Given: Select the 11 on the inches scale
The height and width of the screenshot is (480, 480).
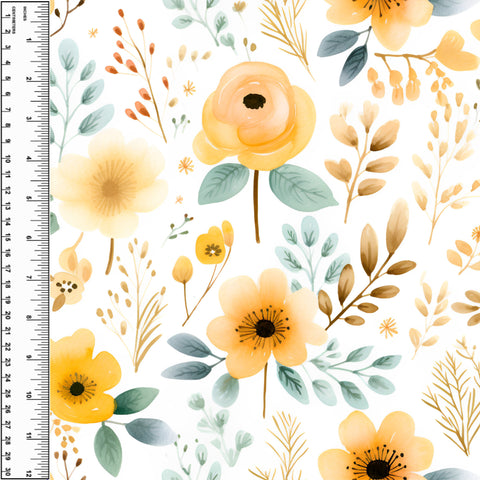Looking at the screenshot, I should 29,436.
